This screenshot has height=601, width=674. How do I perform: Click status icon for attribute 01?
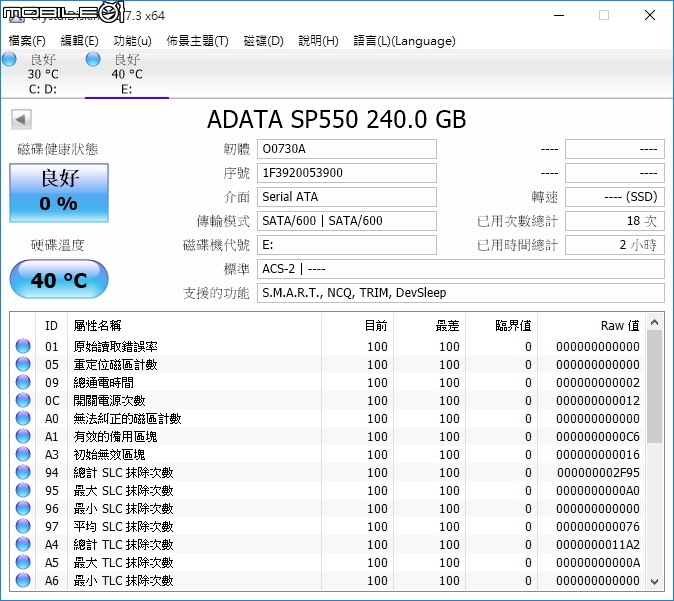[23, 346]
